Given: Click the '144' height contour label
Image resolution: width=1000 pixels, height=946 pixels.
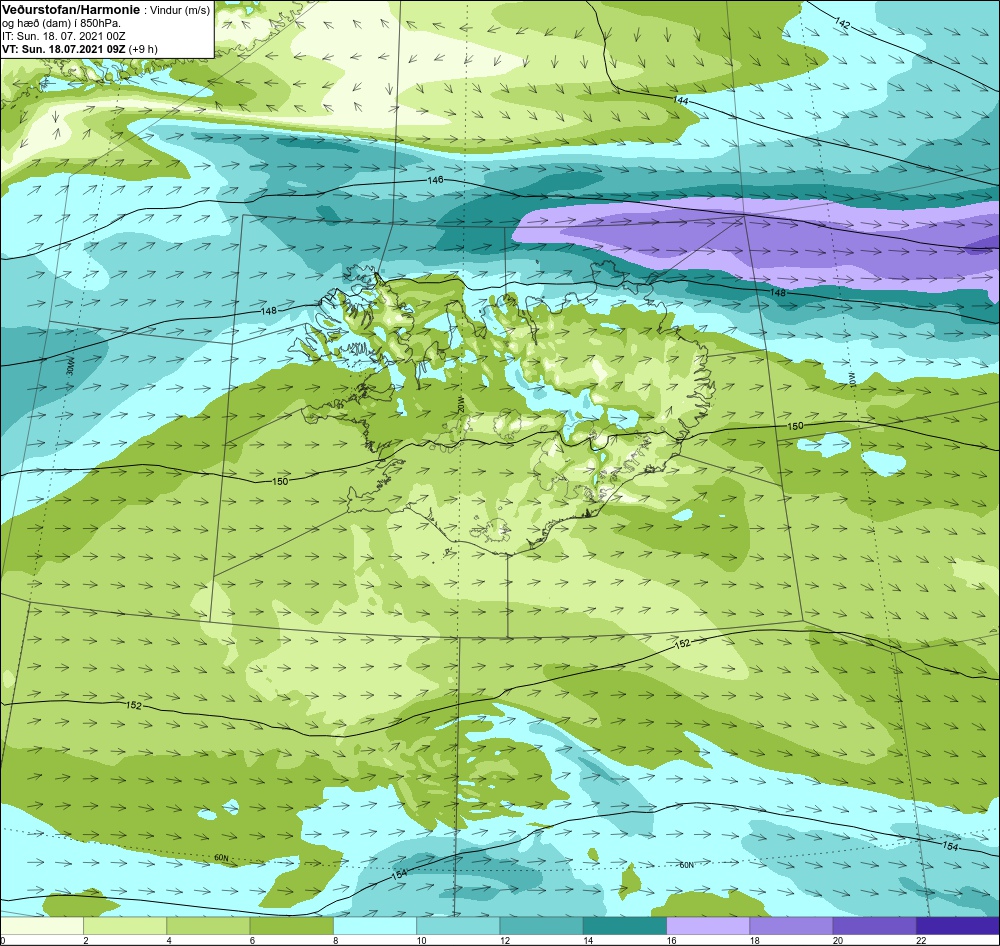Looking at the screenshot, I should 681,101.
